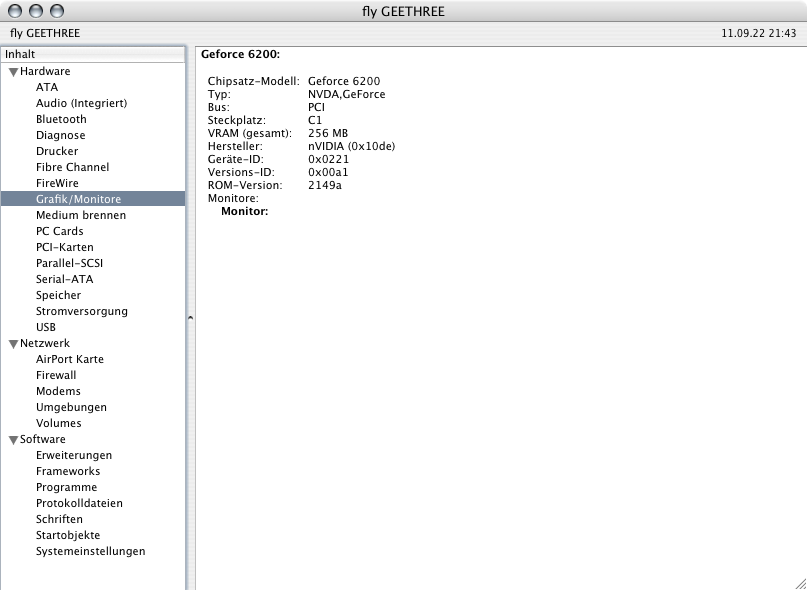Open Programme entry

click(x=66, y=487)
